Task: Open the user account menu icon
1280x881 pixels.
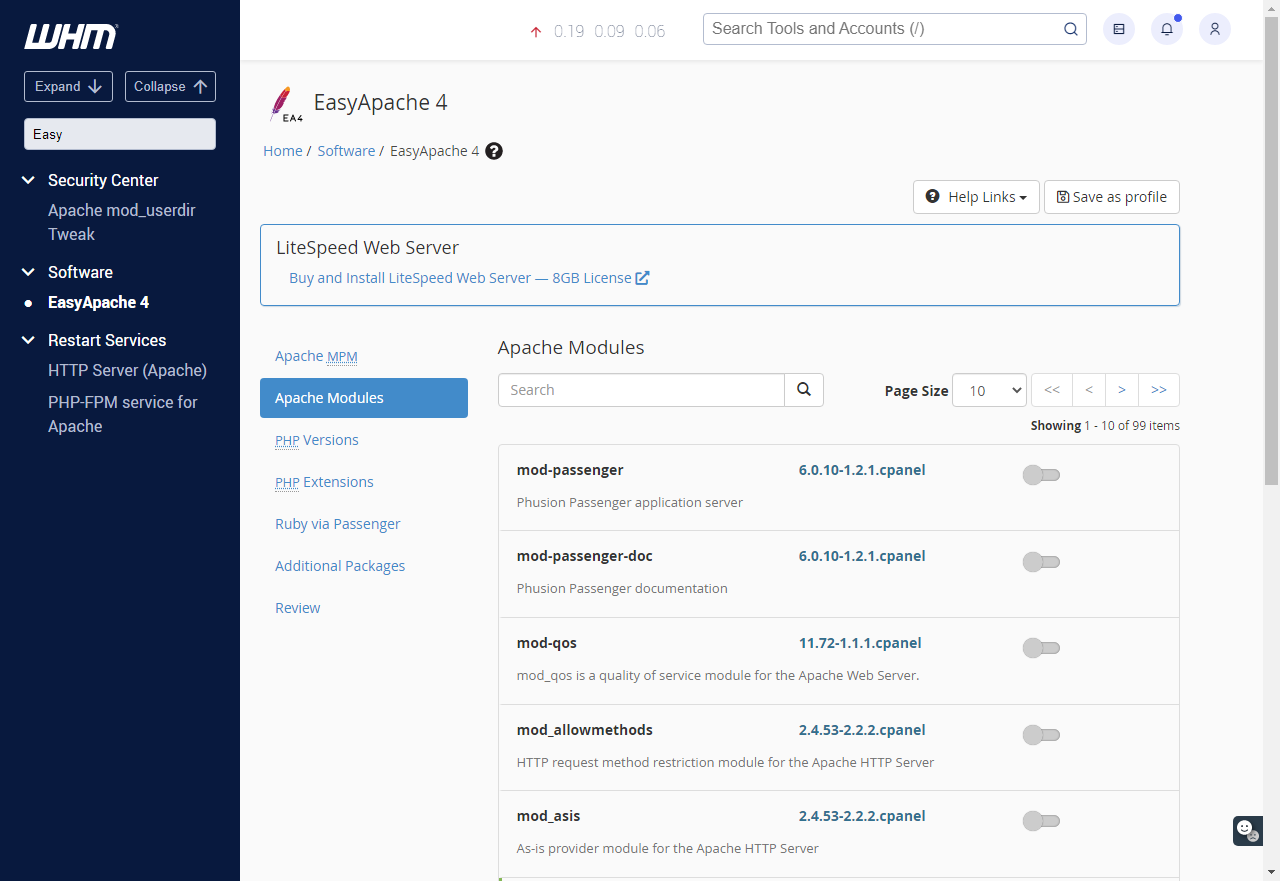Action: pos(1215,29)
